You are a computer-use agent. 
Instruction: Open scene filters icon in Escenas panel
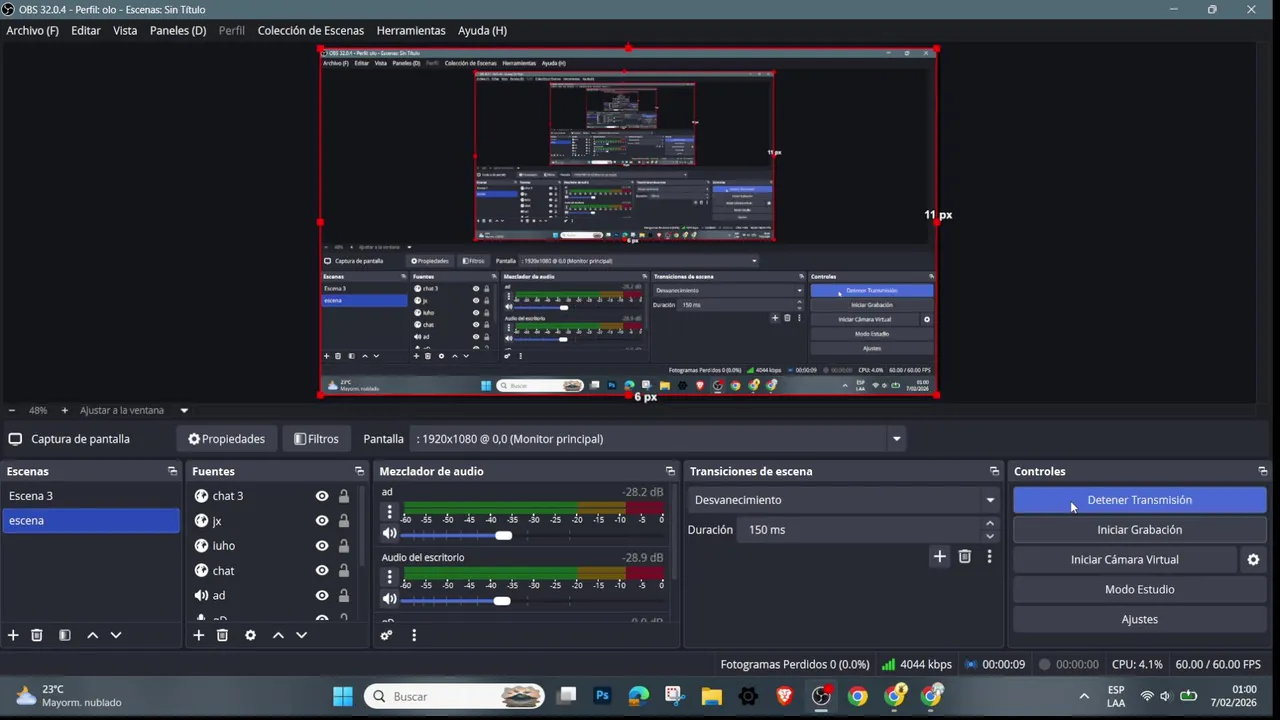[x=65, y=635]
